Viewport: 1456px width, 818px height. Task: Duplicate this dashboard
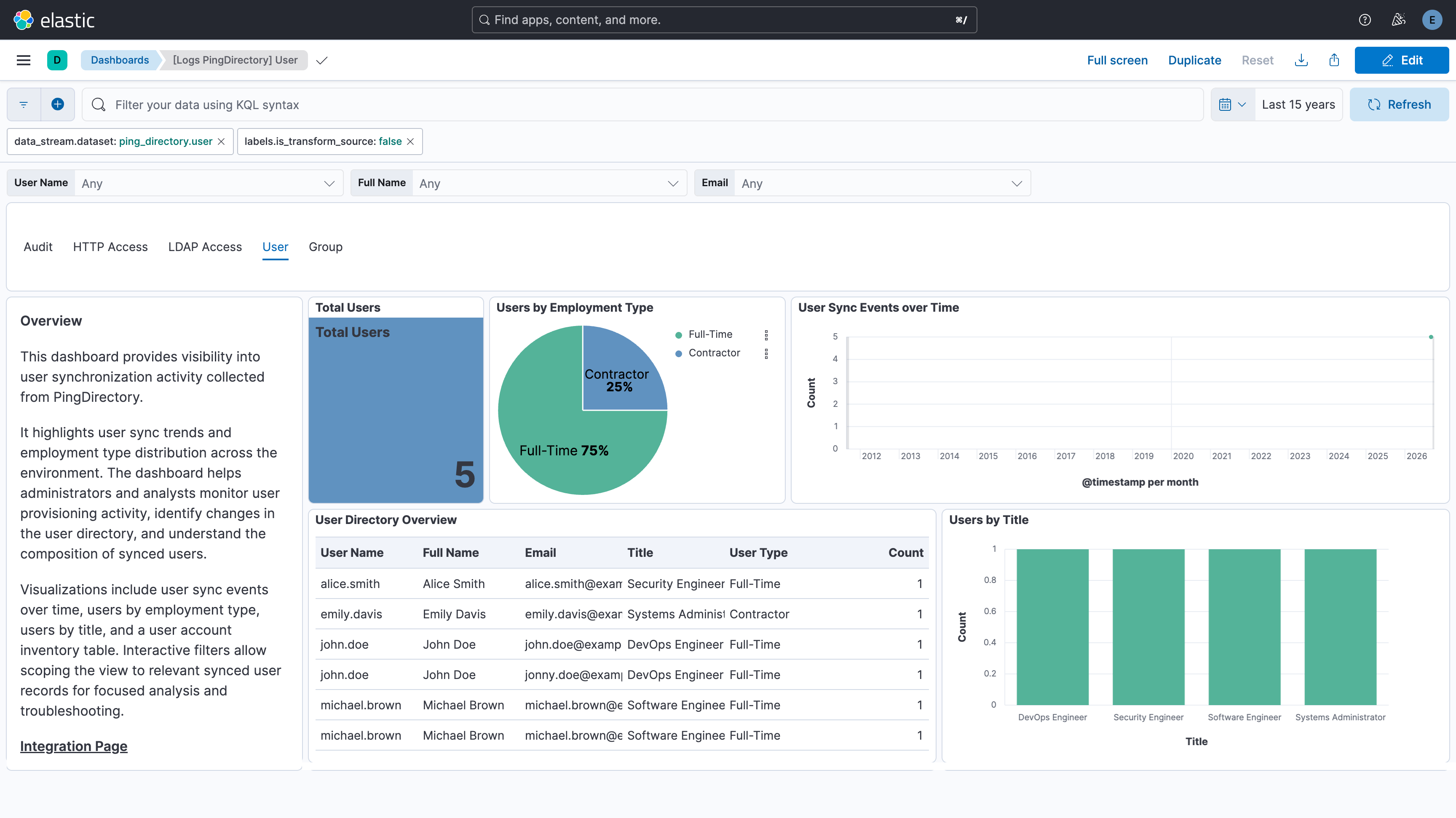pyautogui.click(x=1194, y=60)
